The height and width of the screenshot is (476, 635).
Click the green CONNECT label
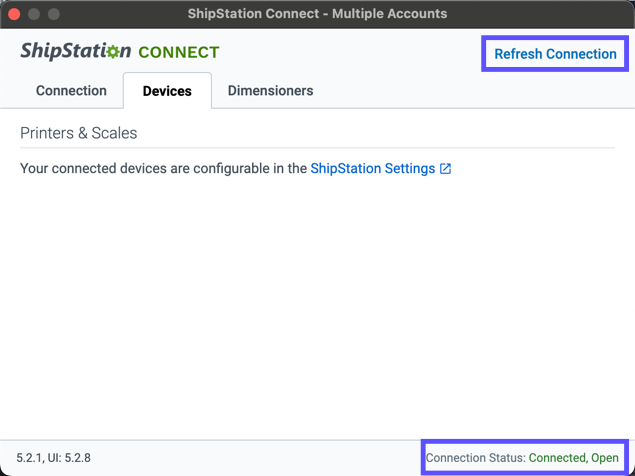coord(178,52)
